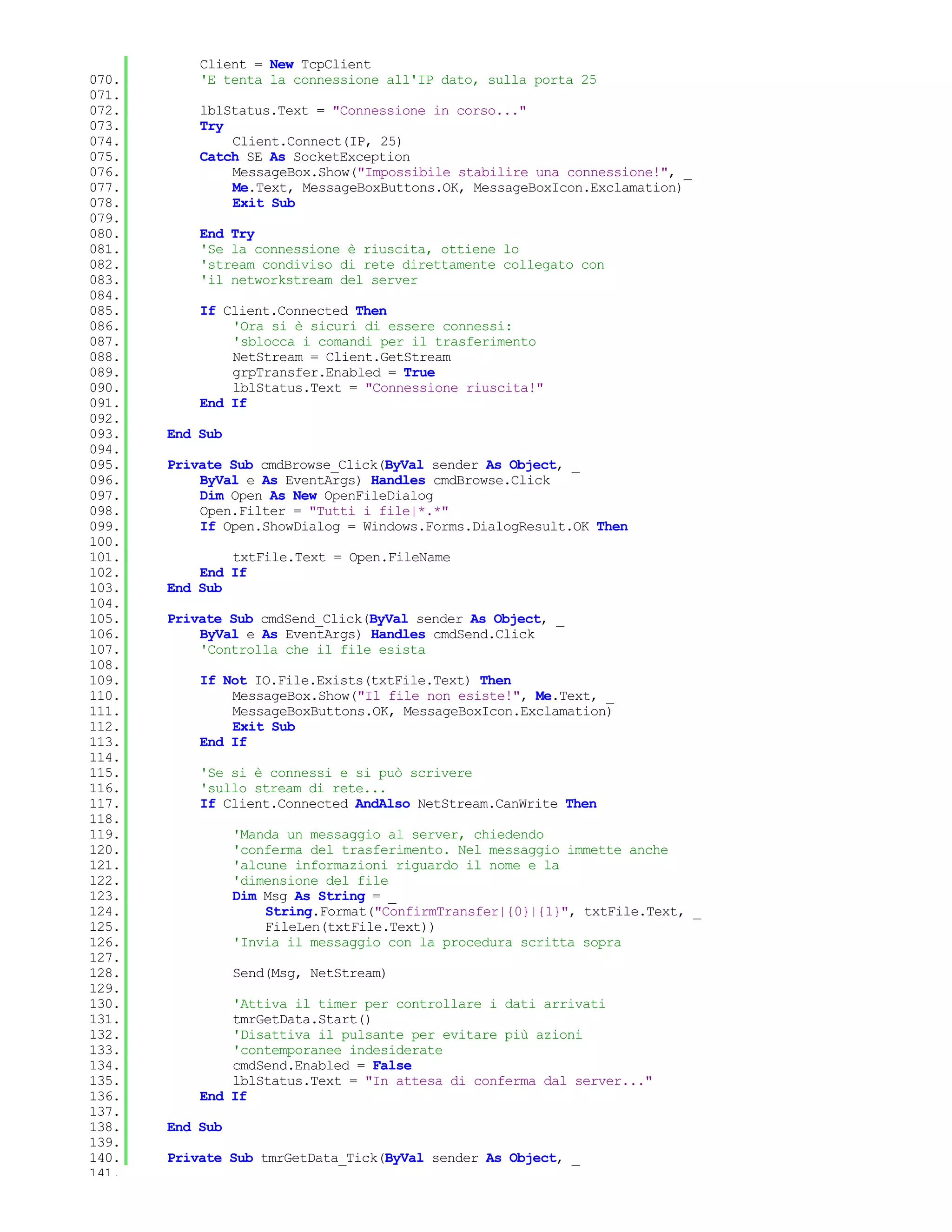Select text 'Client = New TcpClient'
Viewport: 952px width, 1232px height.
285,64
